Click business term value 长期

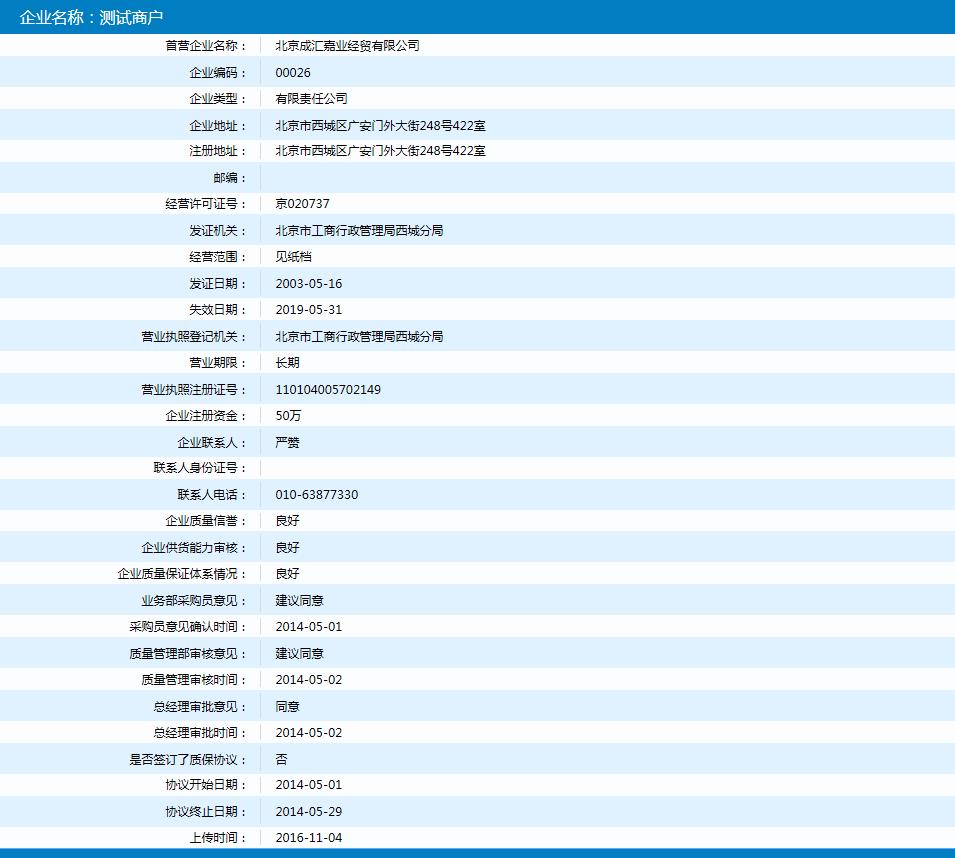(x=287, y=362)
